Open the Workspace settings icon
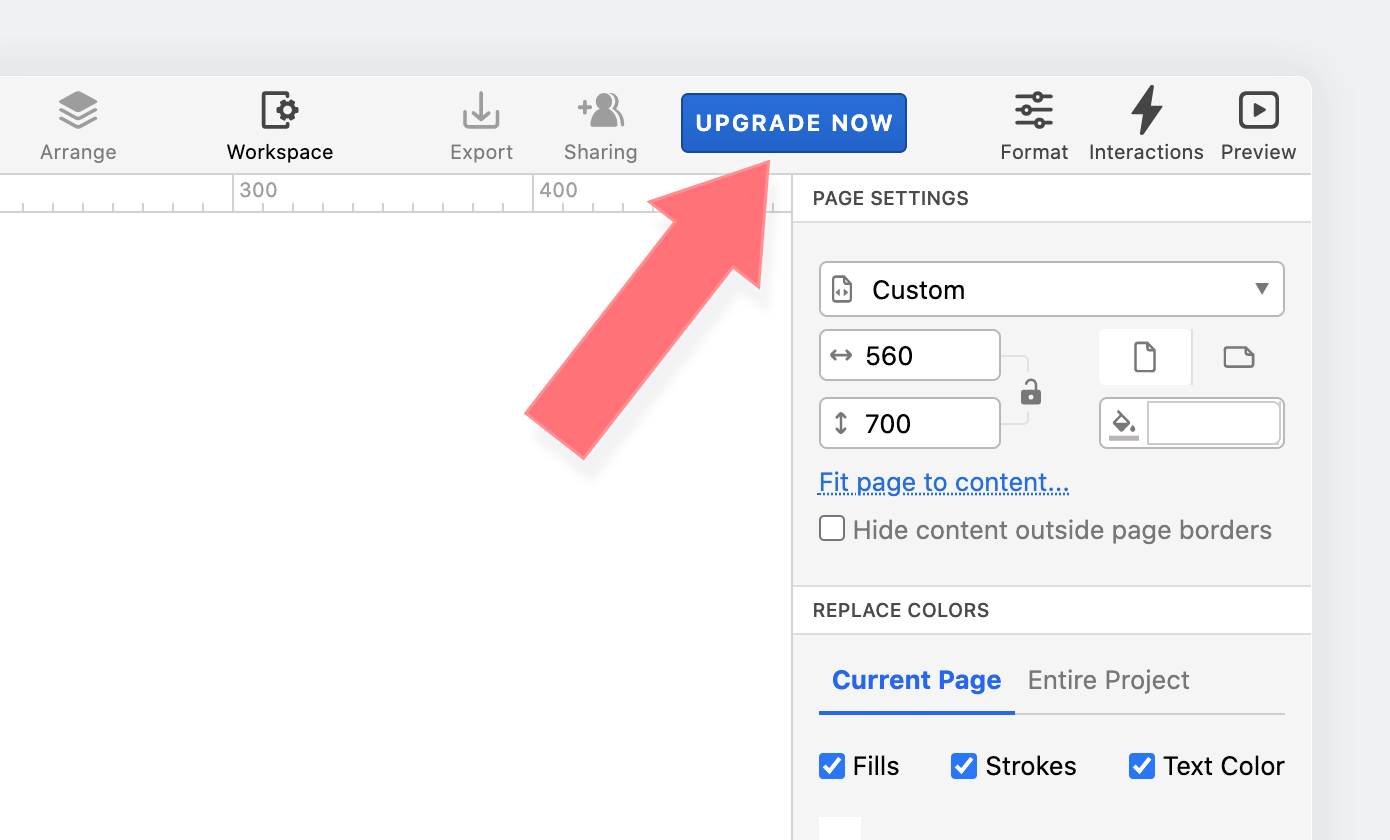This screenshot has height=840, width=1390. [x=280, y=111]
